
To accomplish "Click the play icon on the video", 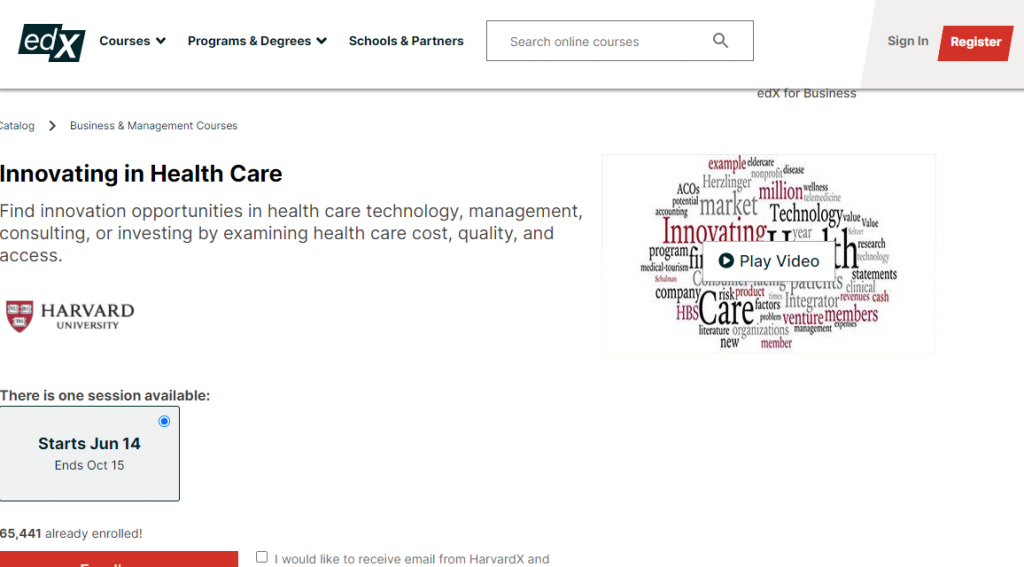I will pyautogui.click(x=726, y=261).
